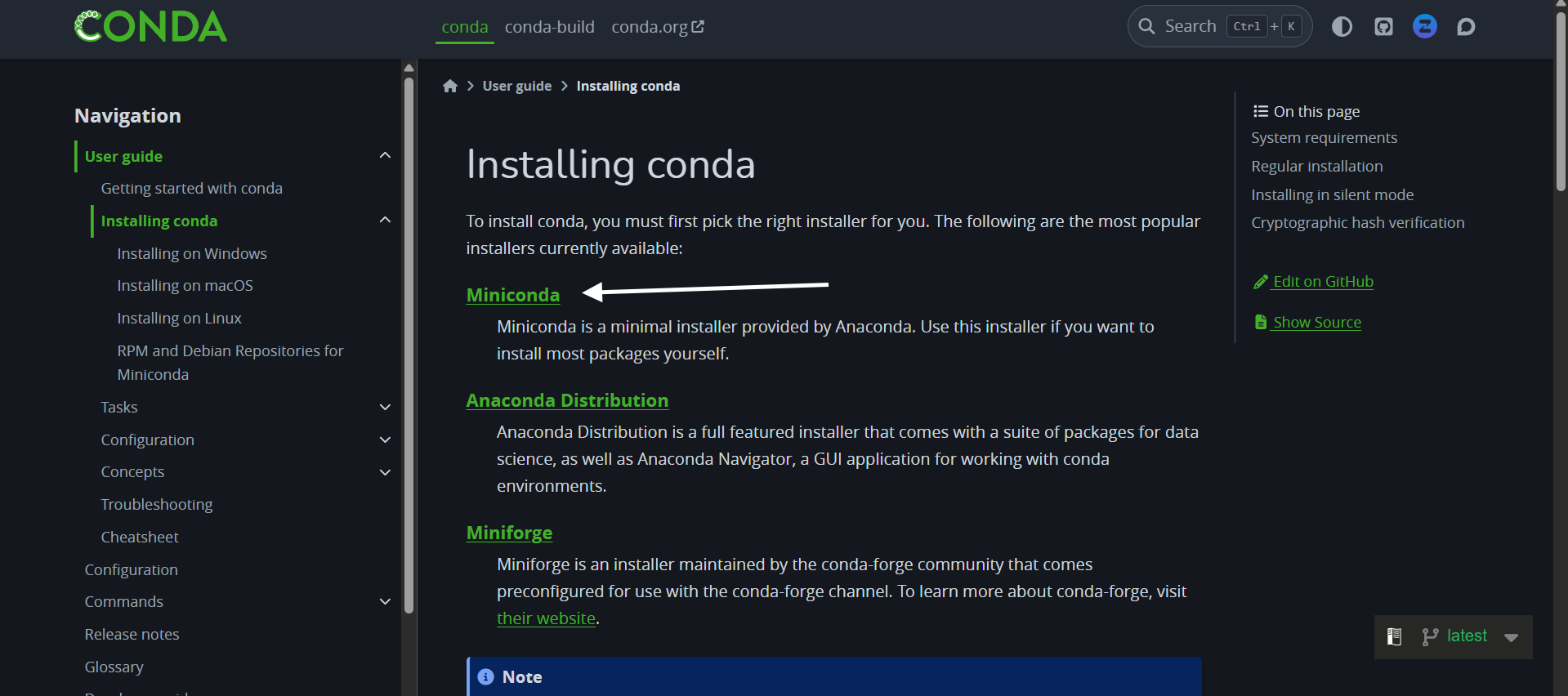1568x696 pixels.
Task: Open the Discourse forum icon
Action: [1466, 27]
